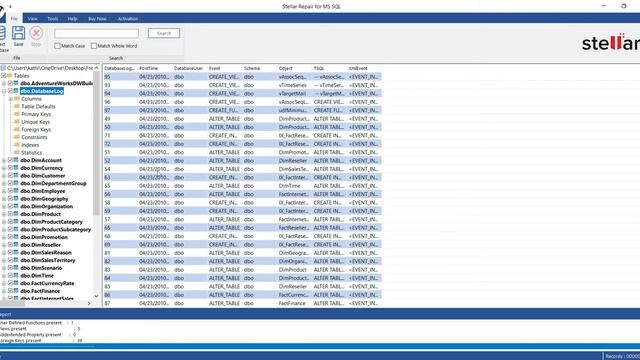Expand the dbo.DimProductSubcategory node
Screen dimensions: 640x360
tap(4, 229)
